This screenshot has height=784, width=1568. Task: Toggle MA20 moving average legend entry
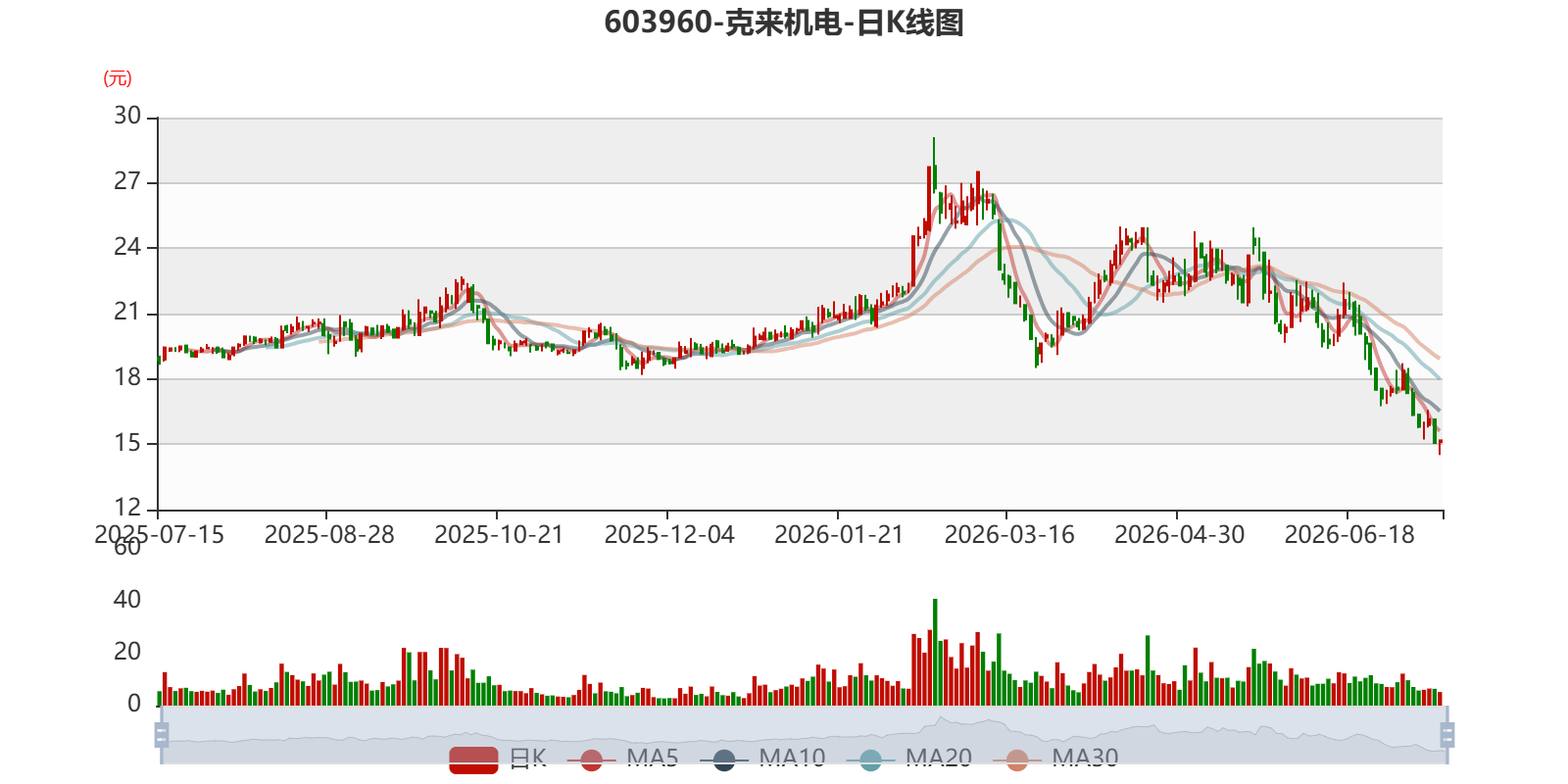[909, 759]
